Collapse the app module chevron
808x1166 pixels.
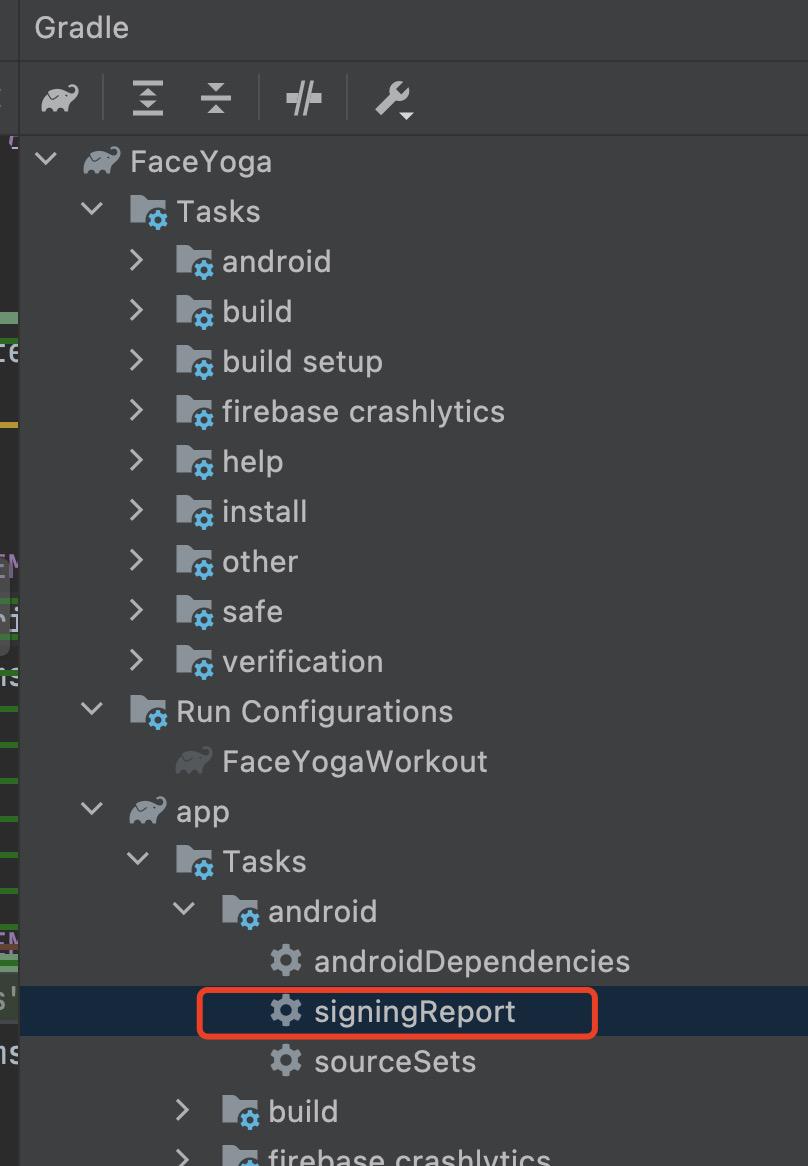(91, 808)
